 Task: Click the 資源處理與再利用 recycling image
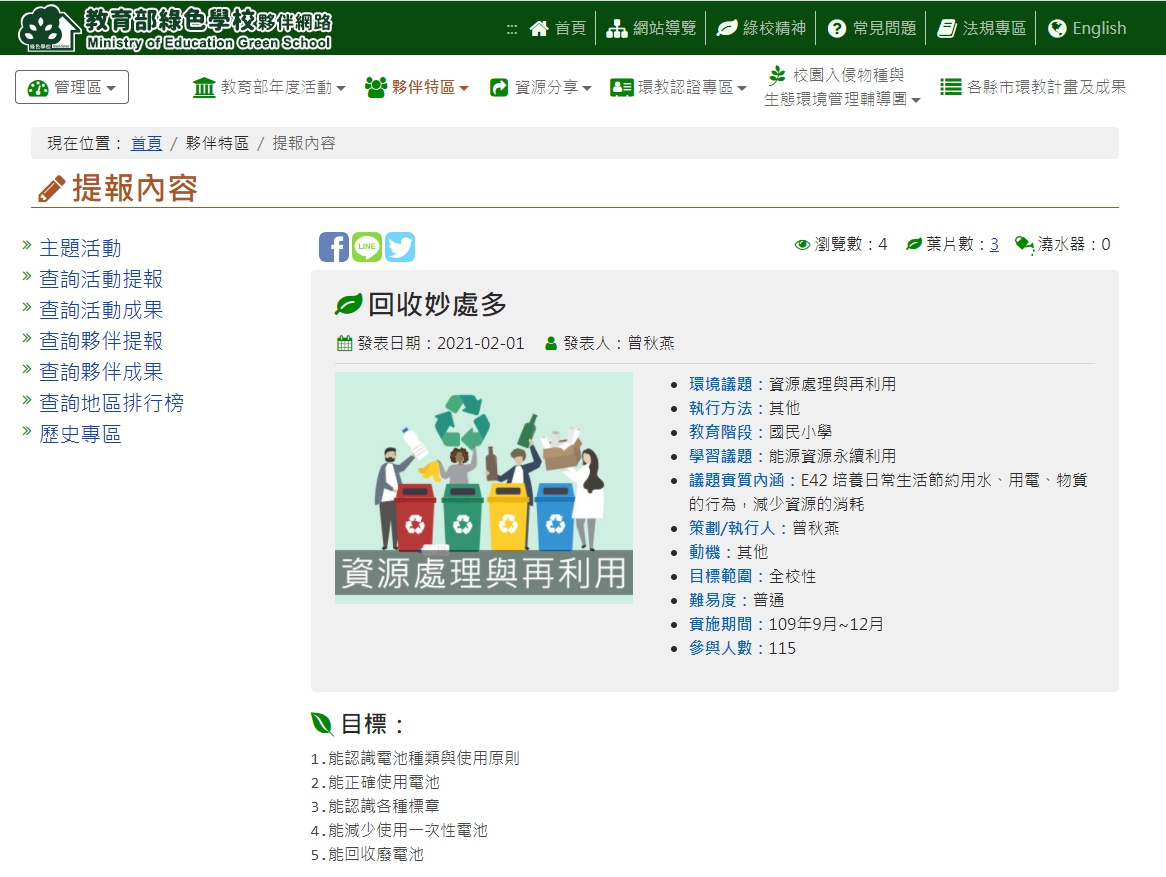(484, 488)
